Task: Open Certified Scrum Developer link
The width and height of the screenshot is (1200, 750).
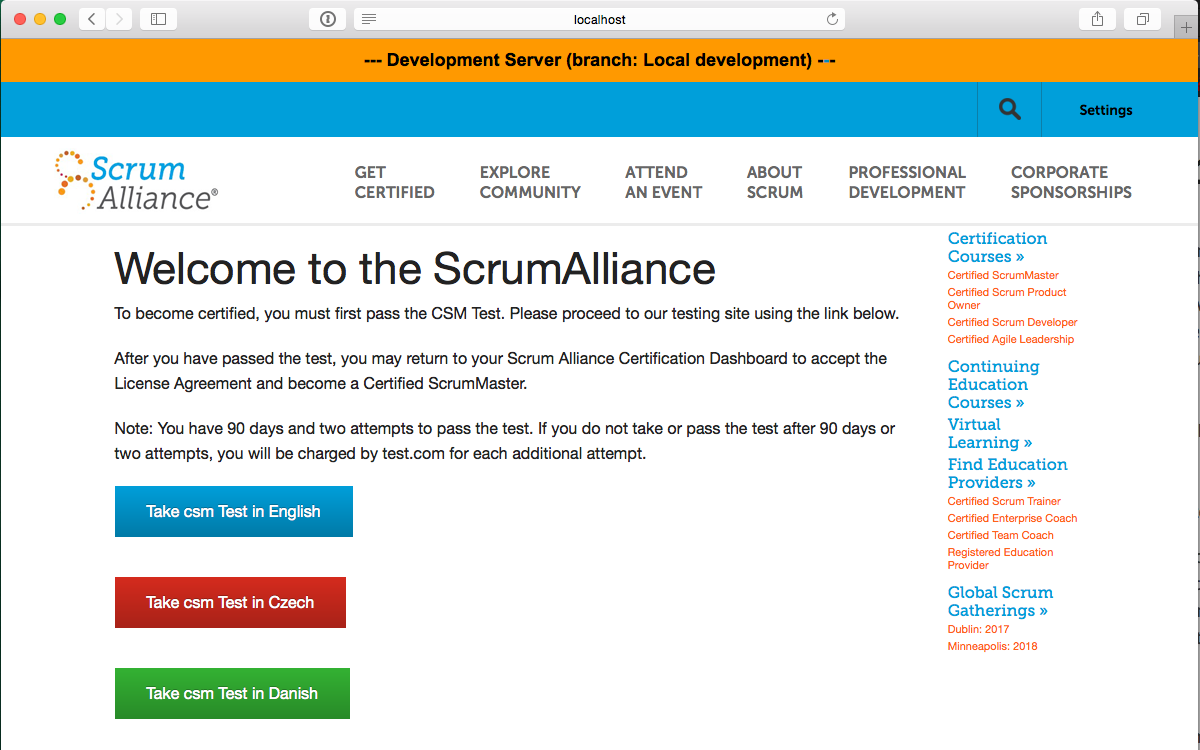Action: [x=1012, y=322]
